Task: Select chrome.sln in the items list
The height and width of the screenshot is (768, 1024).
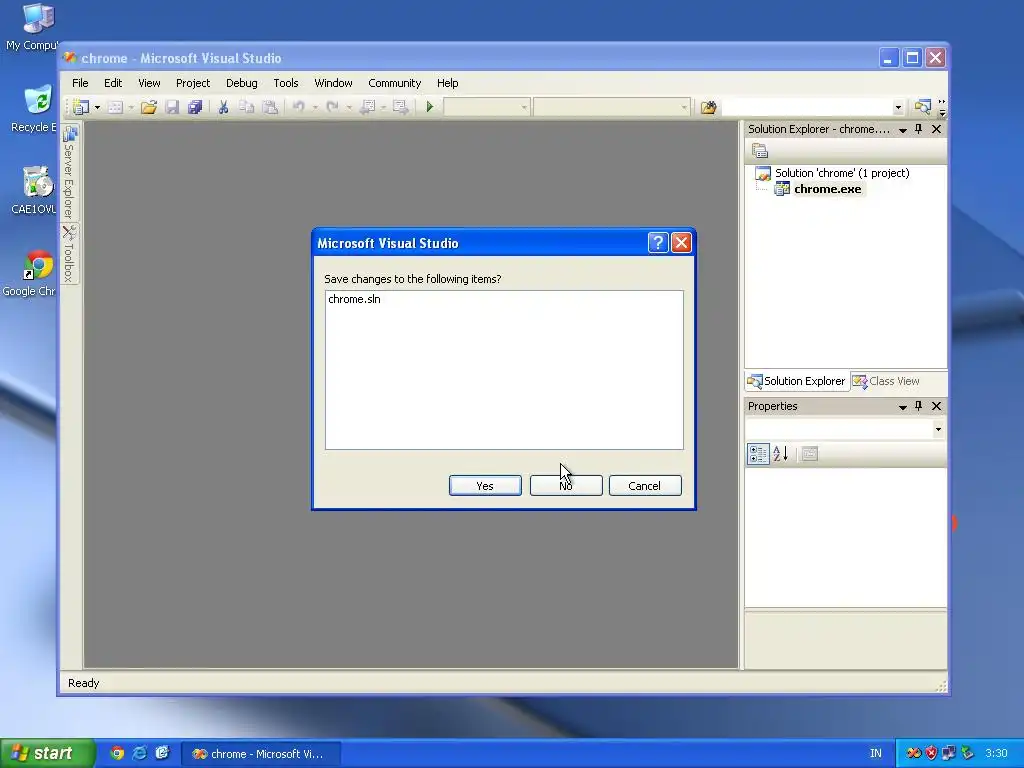Action: click(x=354, y=299)
